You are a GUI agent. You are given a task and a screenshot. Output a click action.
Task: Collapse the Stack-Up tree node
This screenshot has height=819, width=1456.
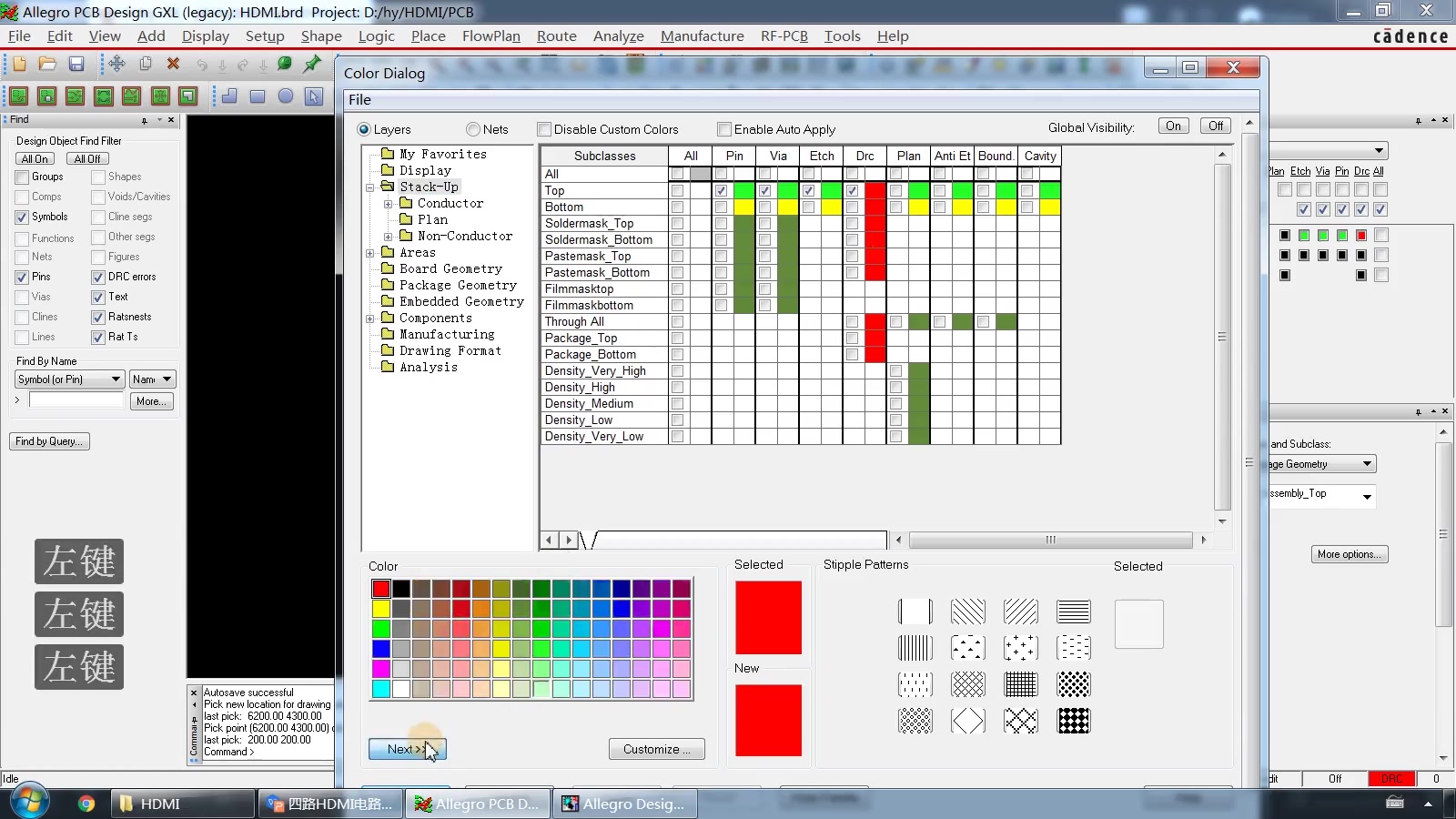(370, 187)
